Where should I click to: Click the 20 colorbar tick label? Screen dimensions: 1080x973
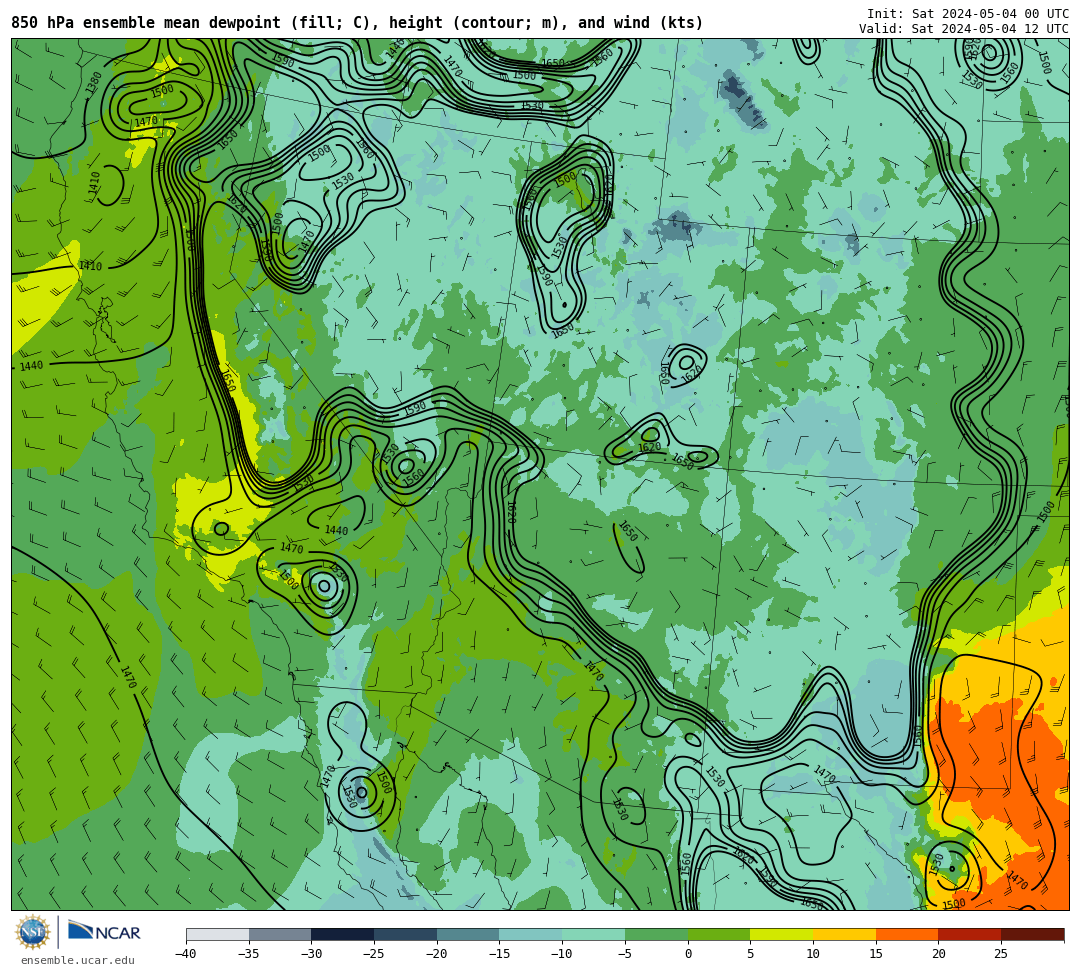[939, 954]
